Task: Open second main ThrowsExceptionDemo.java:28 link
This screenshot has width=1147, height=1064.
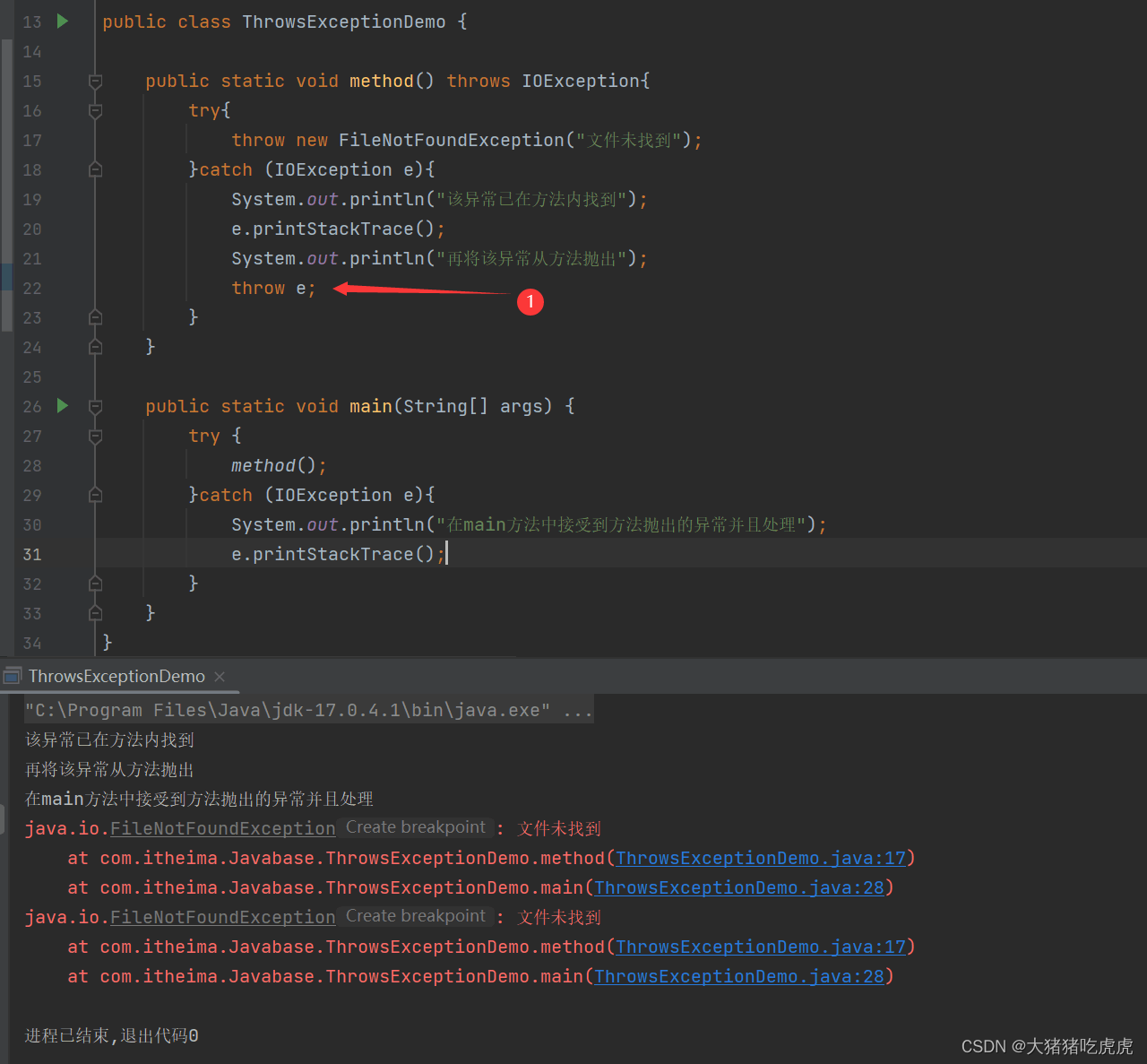Action: pos(739,976)
